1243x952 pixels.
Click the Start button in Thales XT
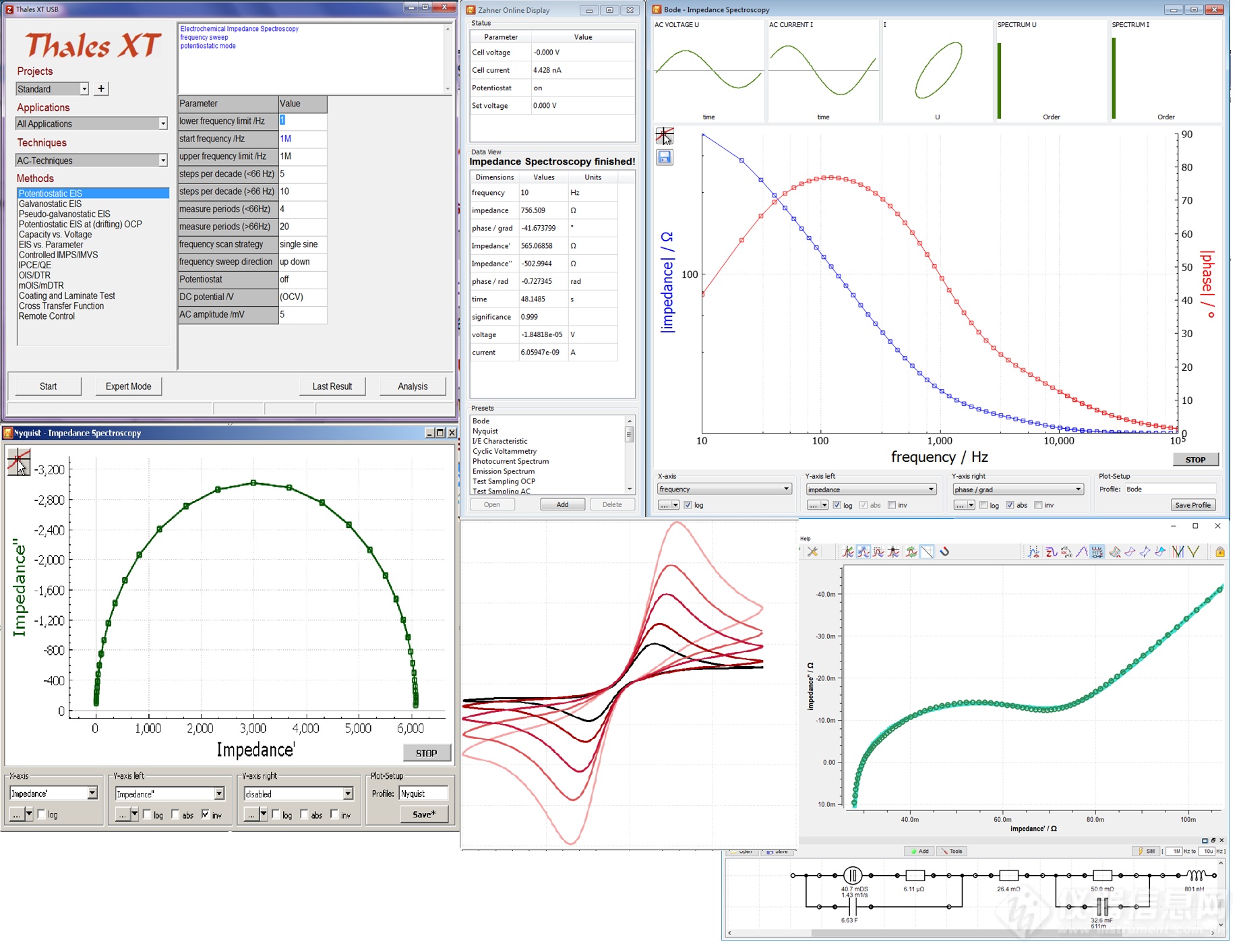49,386
